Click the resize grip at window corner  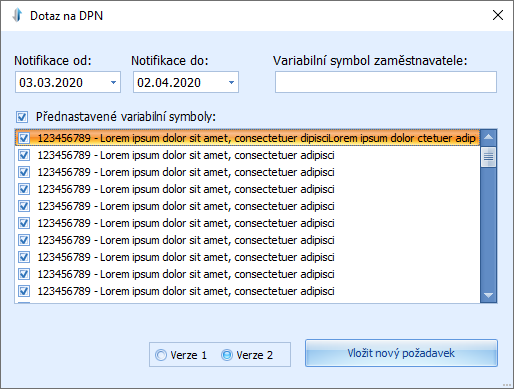pos(507,385)
